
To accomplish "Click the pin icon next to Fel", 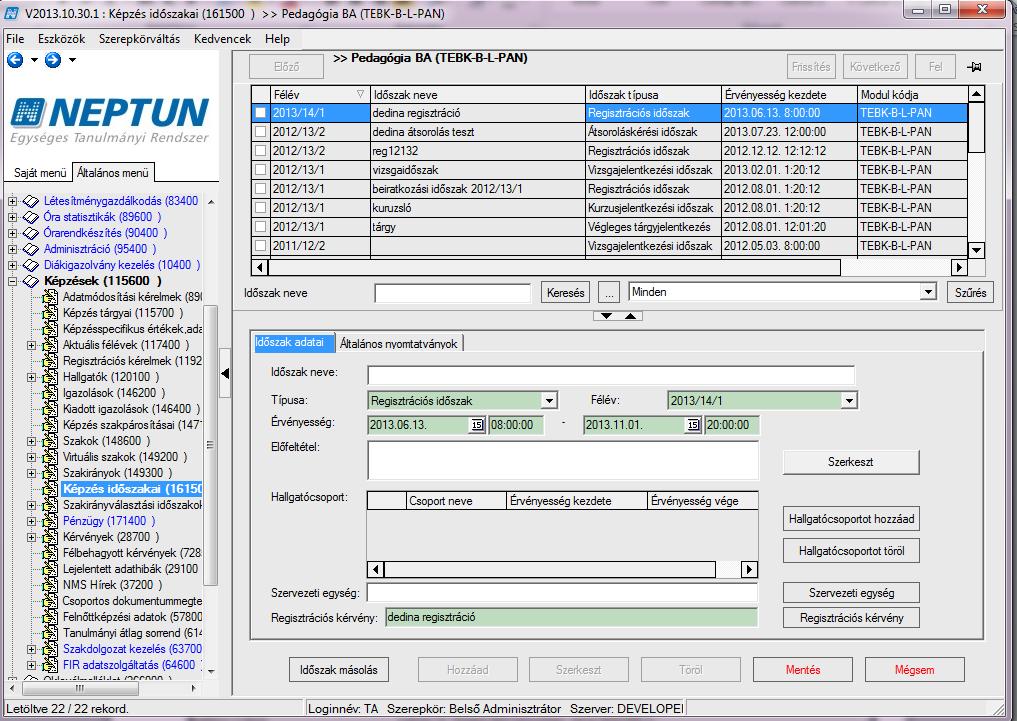I will 974,67.
